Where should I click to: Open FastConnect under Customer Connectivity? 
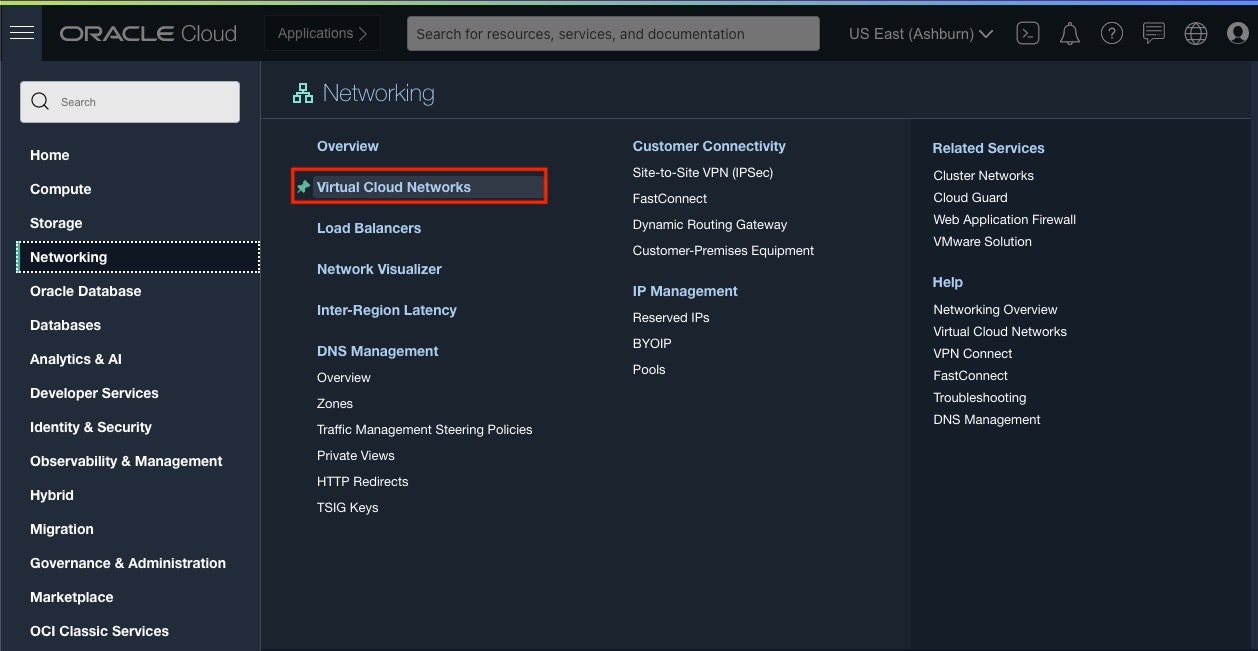coord(670,198)
